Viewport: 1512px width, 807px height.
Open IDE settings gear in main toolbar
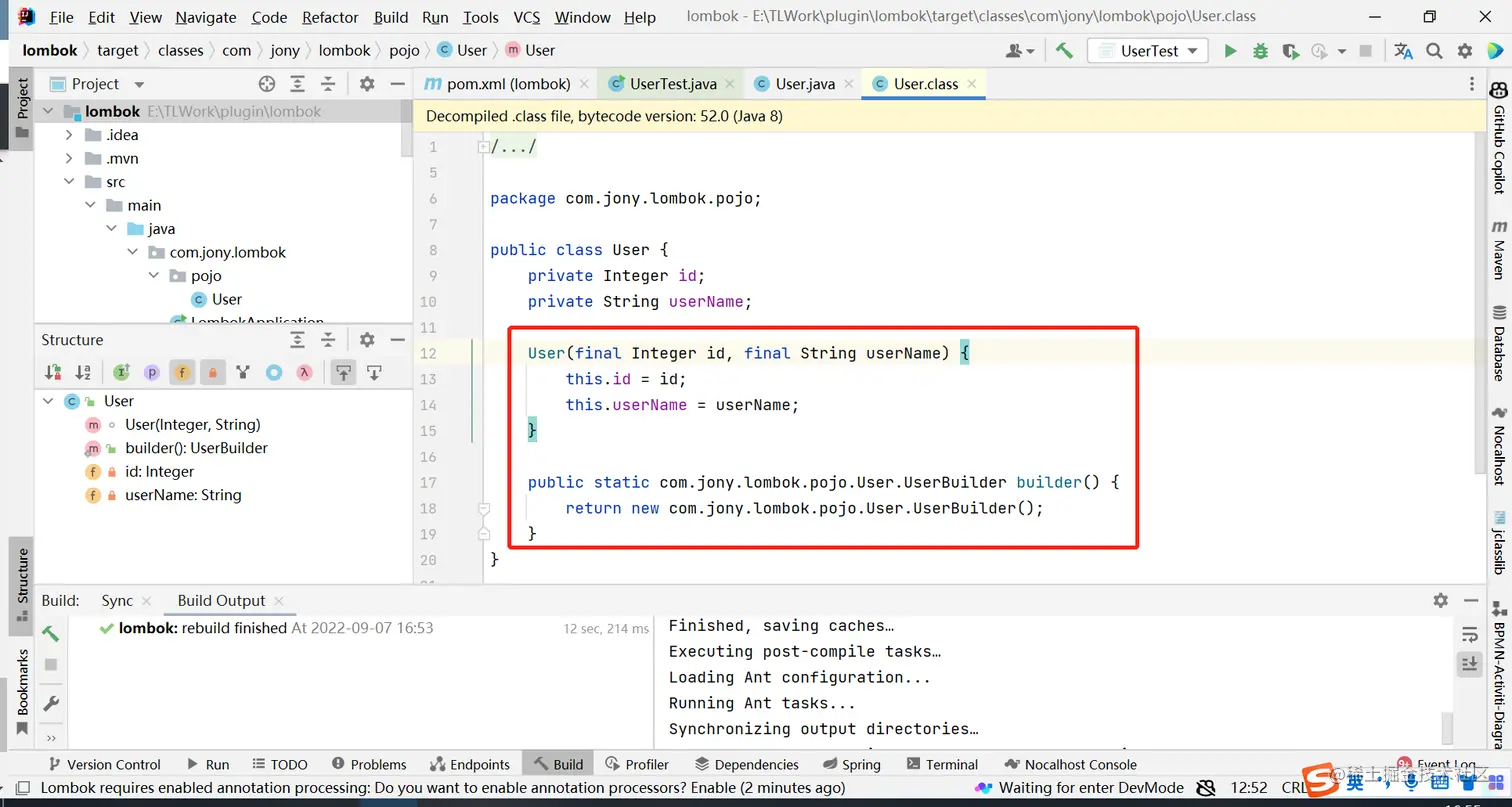point(1465,51)
